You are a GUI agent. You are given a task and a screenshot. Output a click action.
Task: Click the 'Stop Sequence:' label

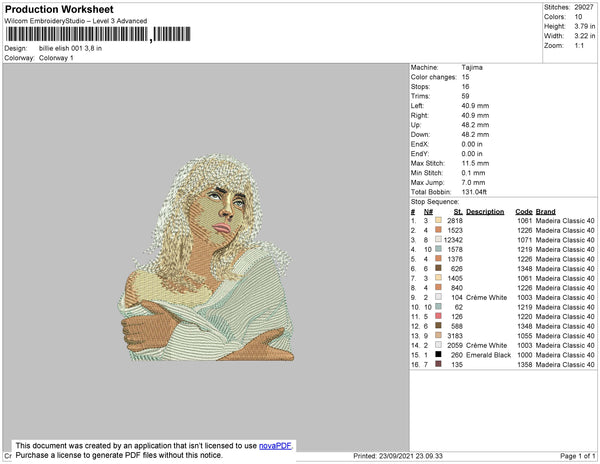point(435,202)
